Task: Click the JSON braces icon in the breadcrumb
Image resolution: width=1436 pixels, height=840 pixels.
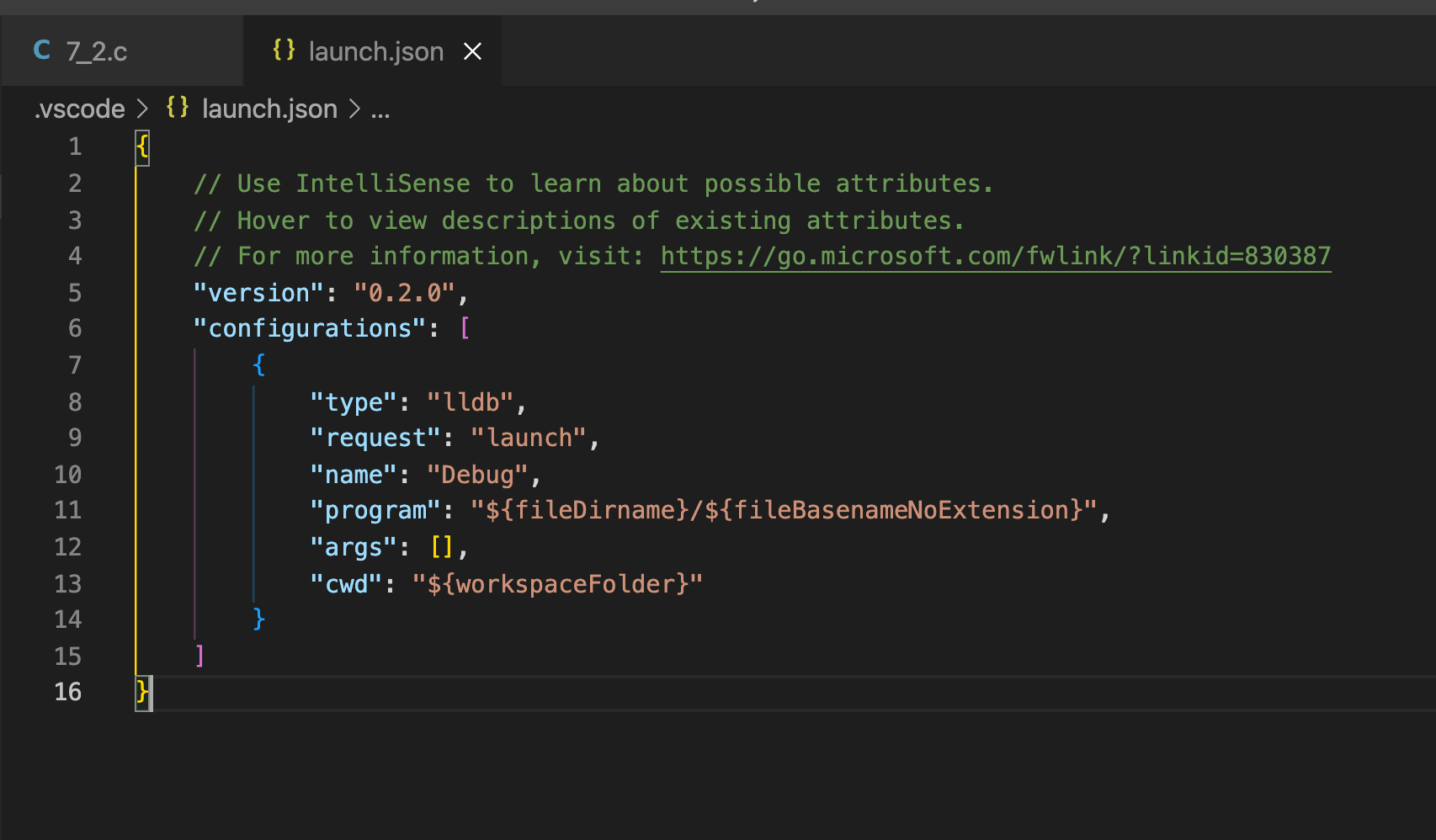Action: [177, 108]
